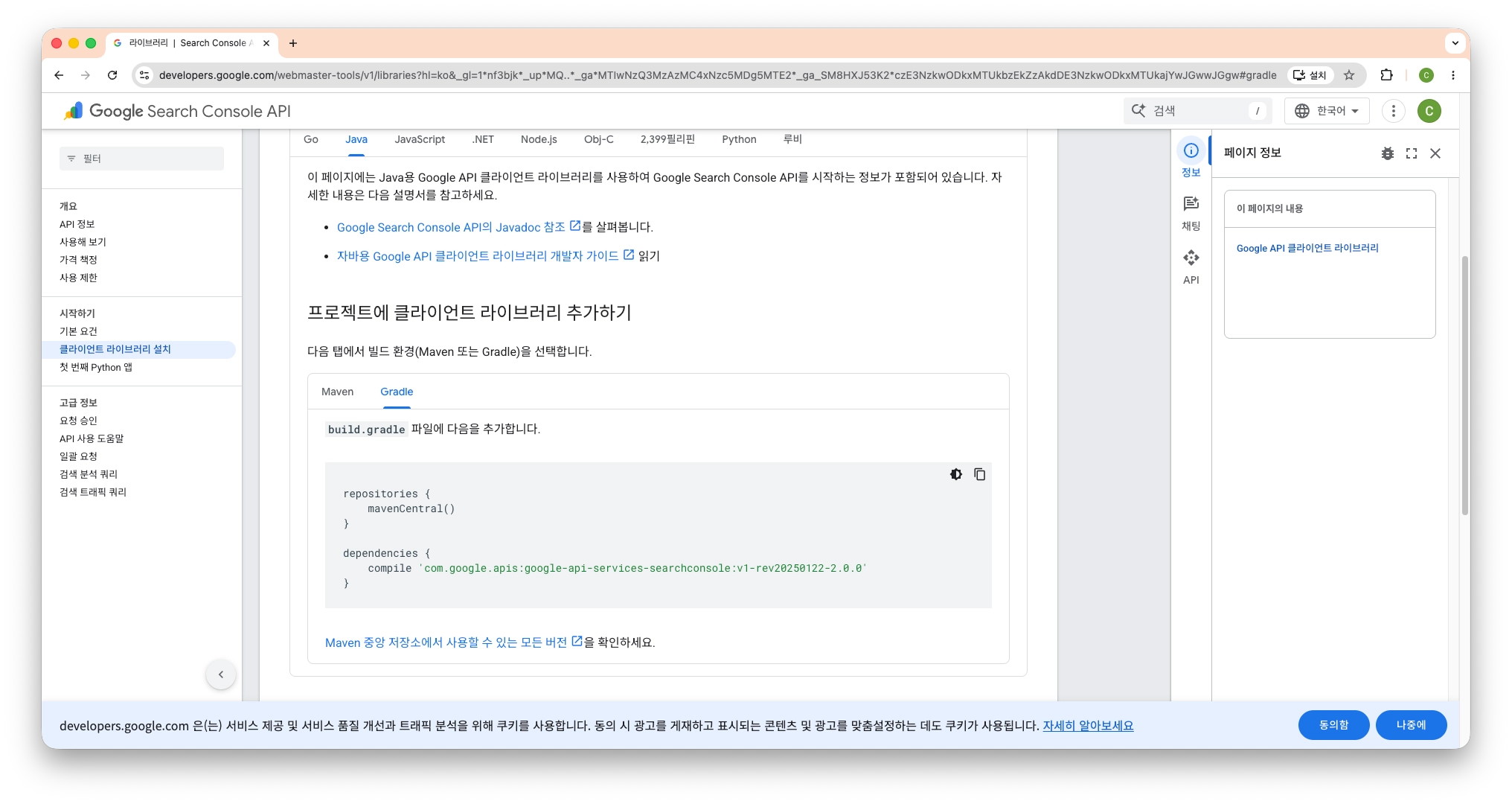This screenshot has width=1512, height=804.
Task: Click the page vertical scrollbar
Action: pos(1465,384)
